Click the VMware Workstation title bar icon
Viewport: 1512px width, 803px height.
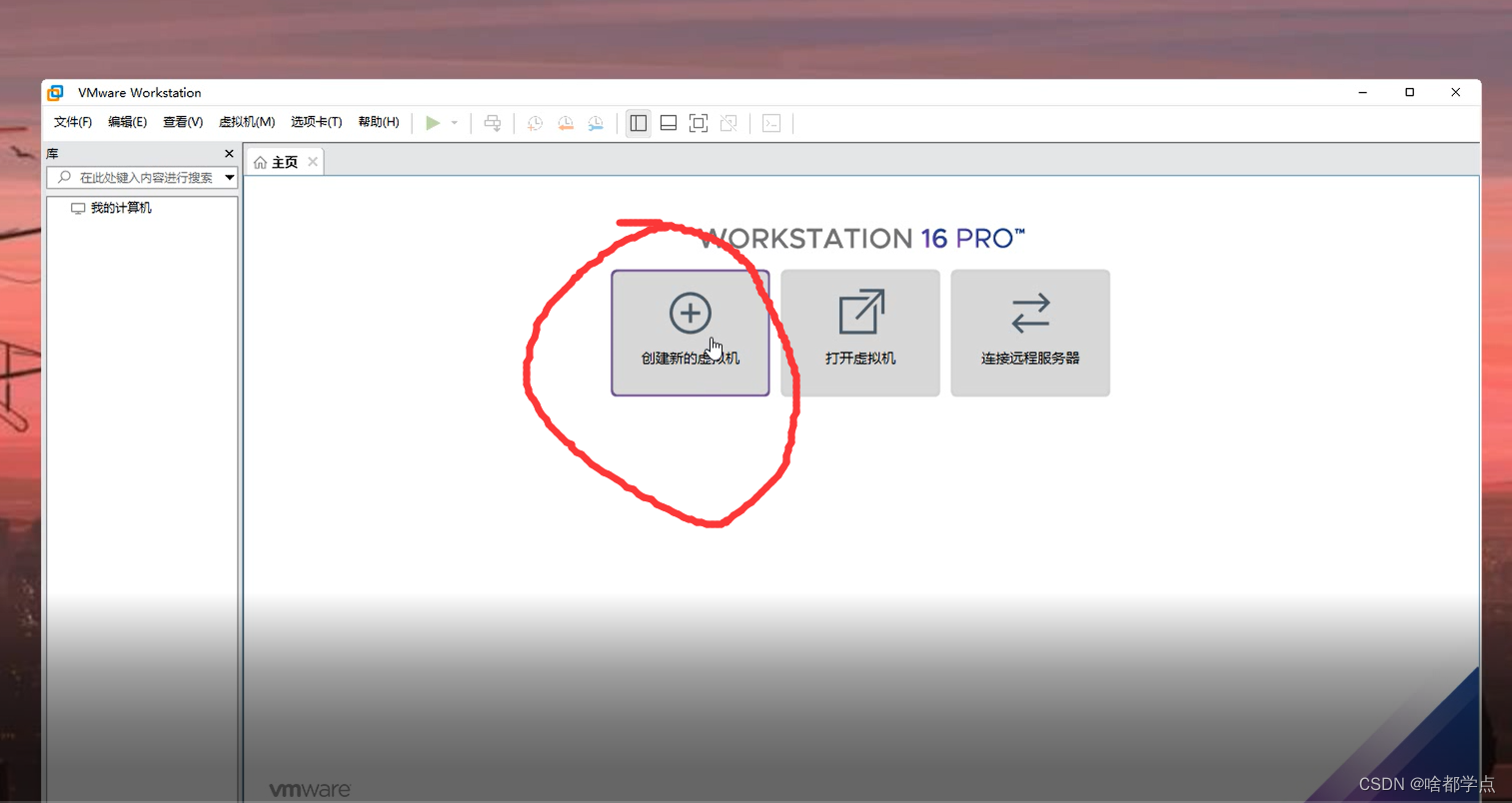point(56,93)
